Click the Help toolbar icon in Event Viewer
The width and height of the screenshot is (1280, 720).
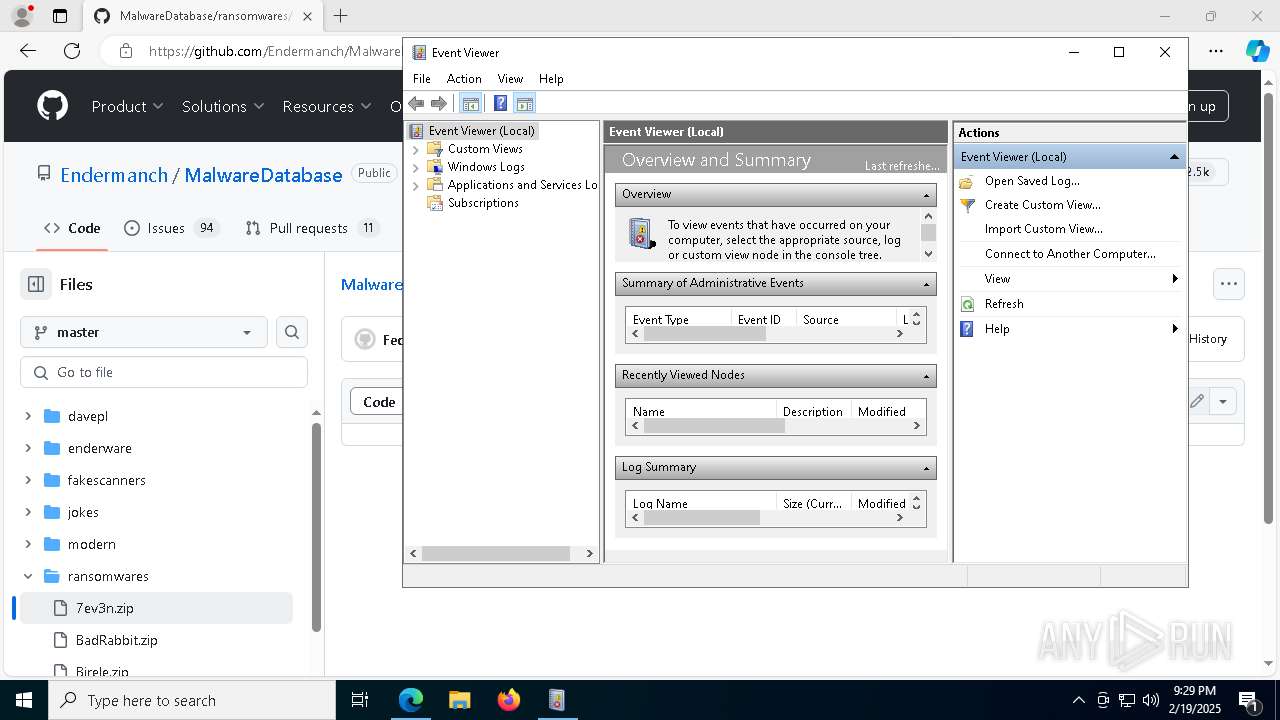(x=500, y=103)
